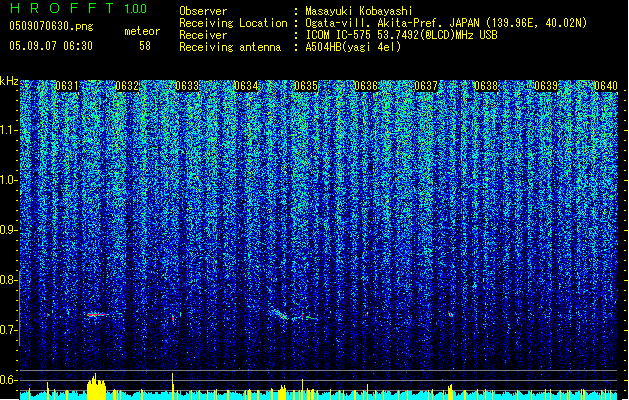Click the 0632 time marker label

[127, 86]
